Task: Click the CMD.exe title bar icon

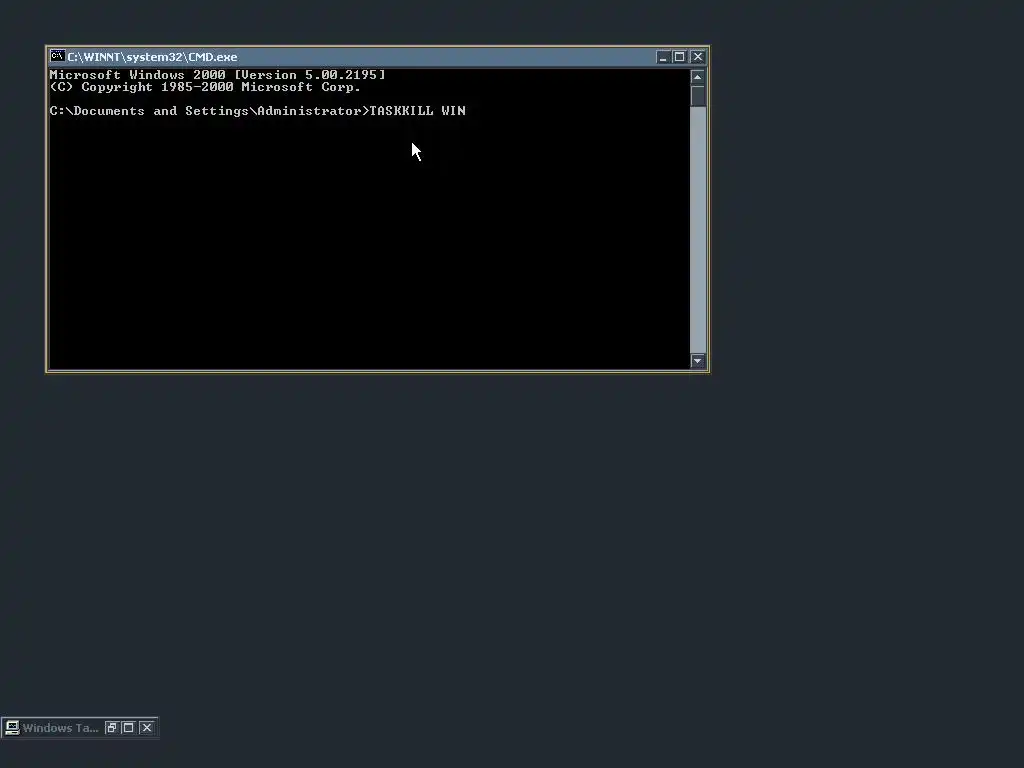Action: 57,56
